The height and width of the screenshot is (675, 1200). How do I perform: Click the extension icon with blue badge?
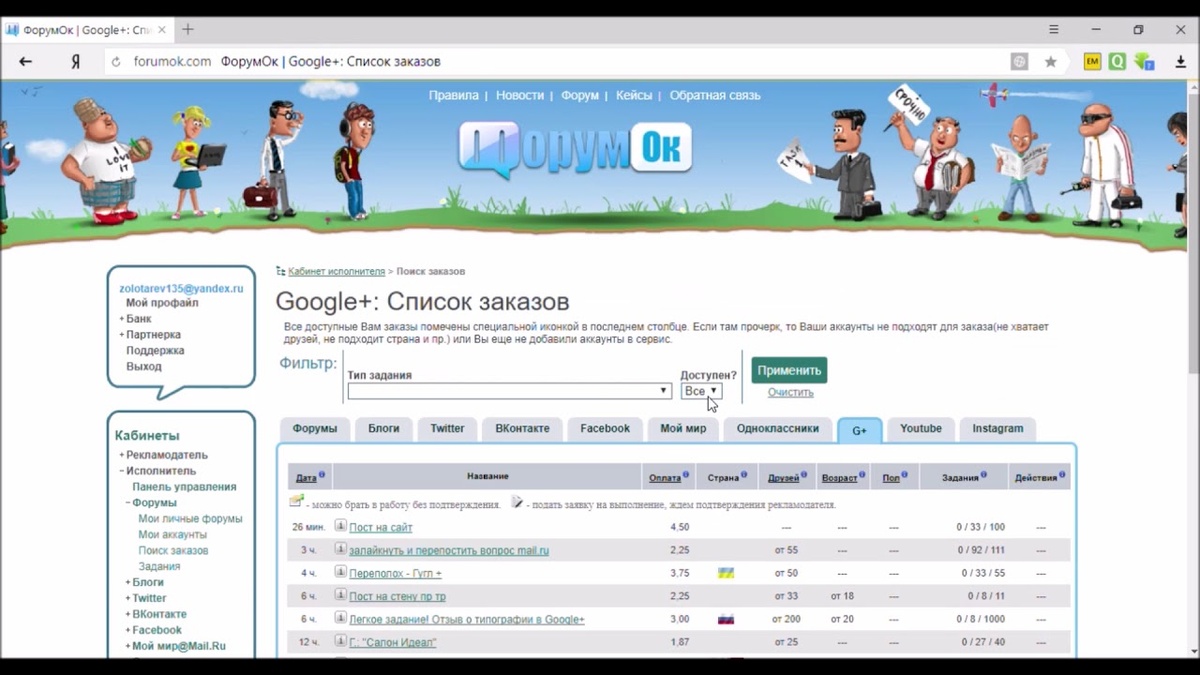point(1145,61)
